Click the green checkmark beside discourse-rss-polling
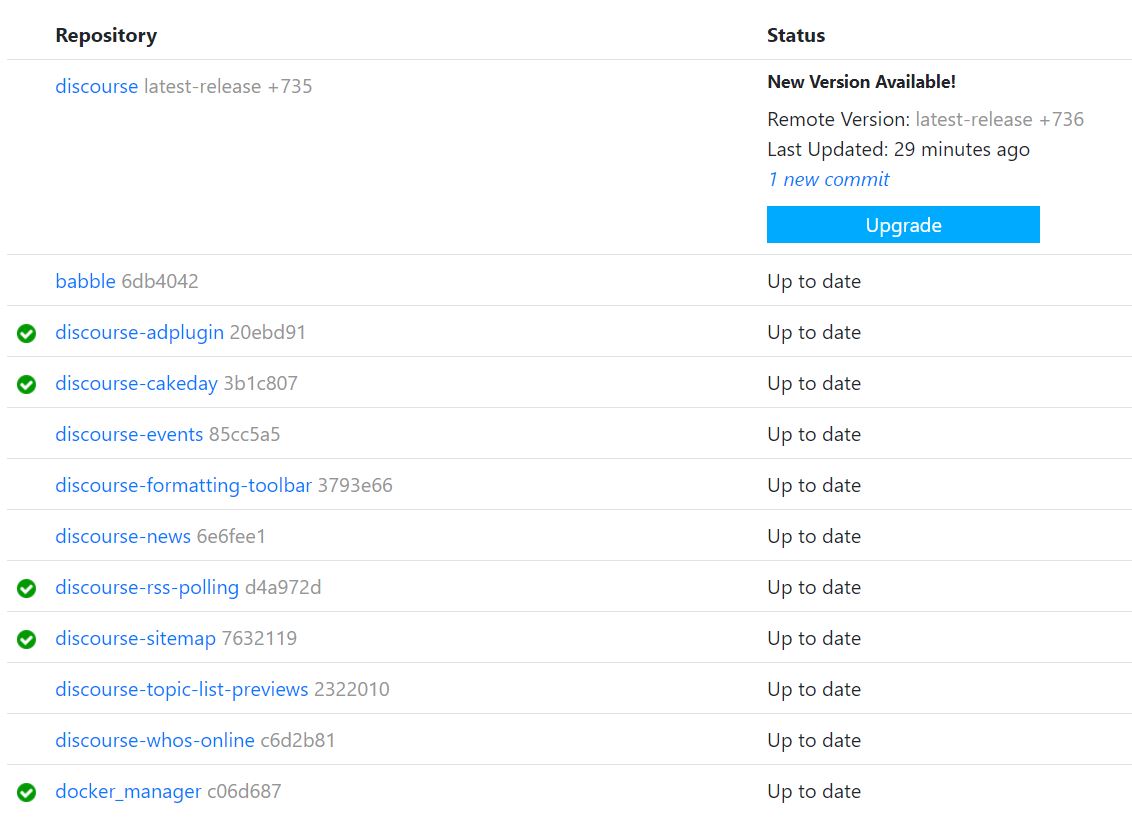This screenshot has width=1132, height=839. click(27, 588)
